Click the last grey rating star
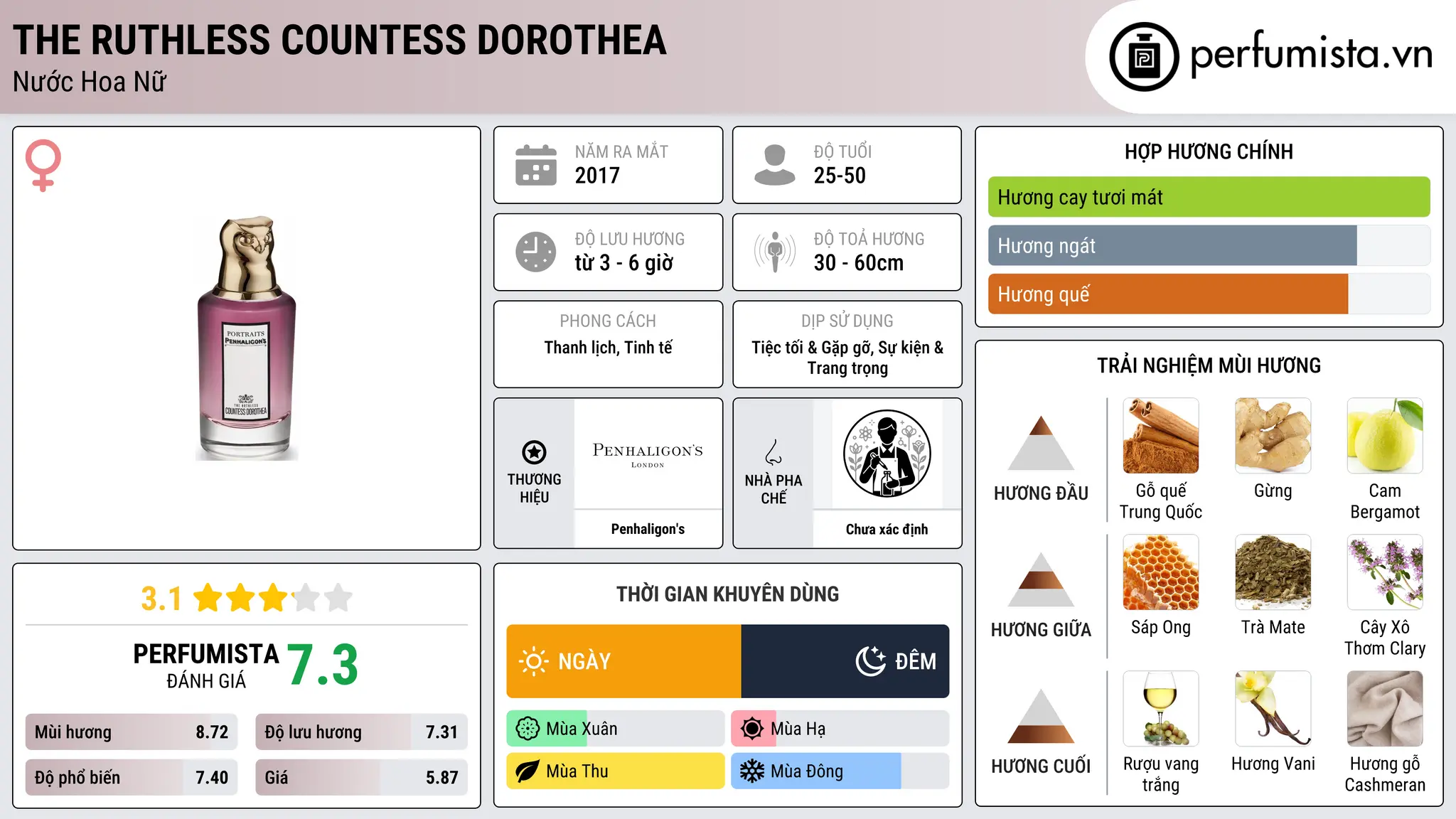The height and width of the screenshot is (819, 1456). pos(338,598)
